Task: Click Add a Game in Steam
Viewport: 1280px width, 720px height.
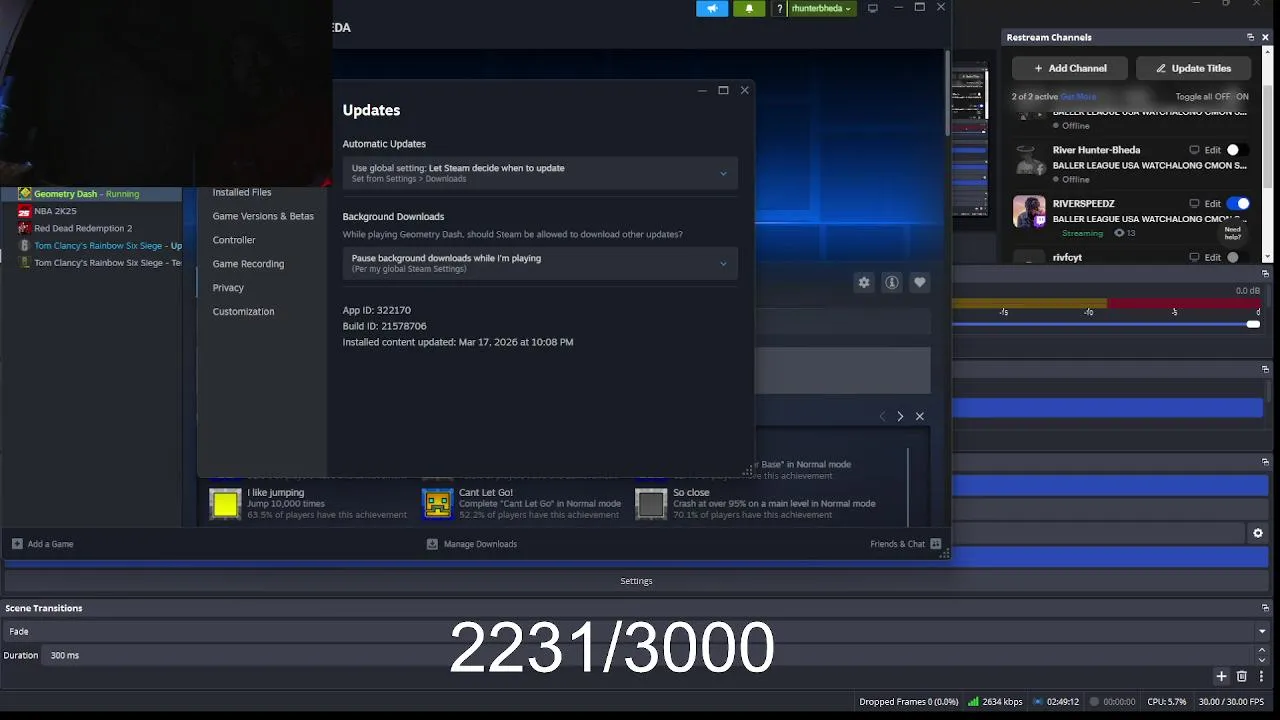Action: [43, 544]
